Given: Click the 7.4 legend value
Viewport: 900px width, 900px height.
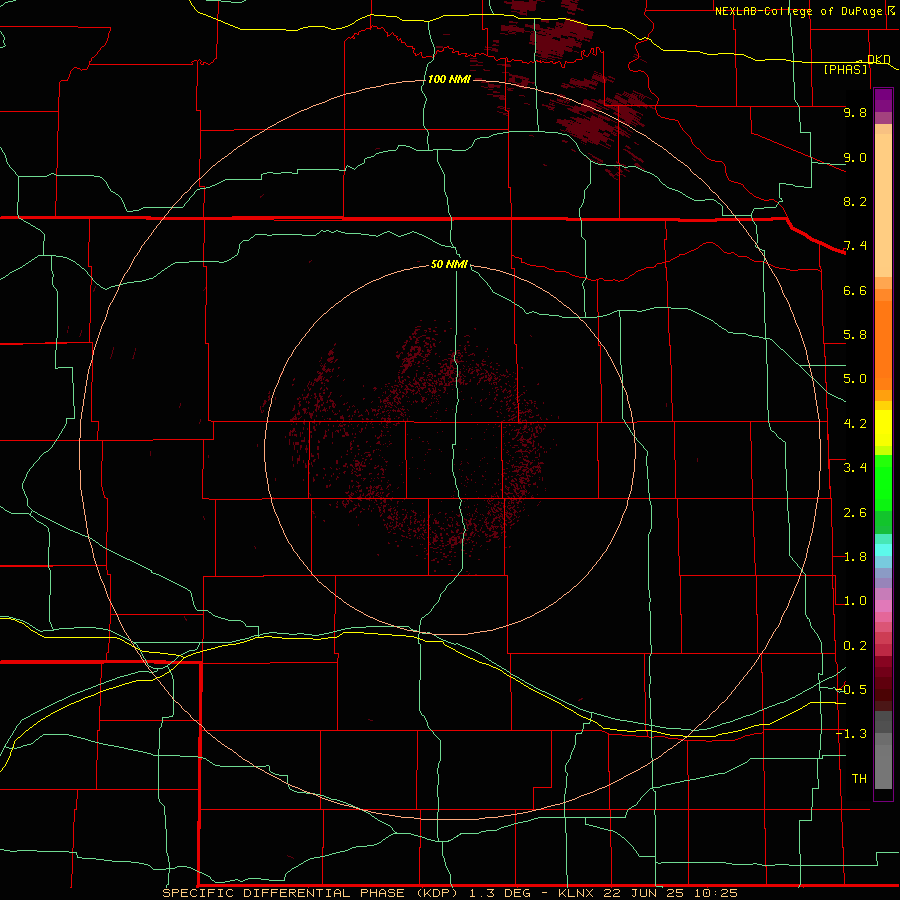Looking at the screenshot, I should (855, 246).
